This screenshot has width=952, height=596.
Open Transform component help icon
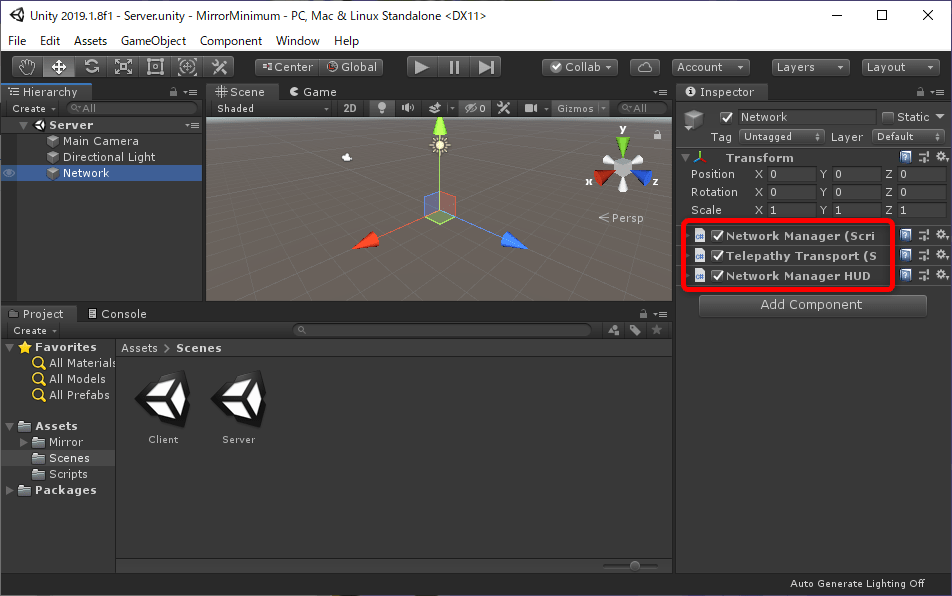(x=905, y=157)
